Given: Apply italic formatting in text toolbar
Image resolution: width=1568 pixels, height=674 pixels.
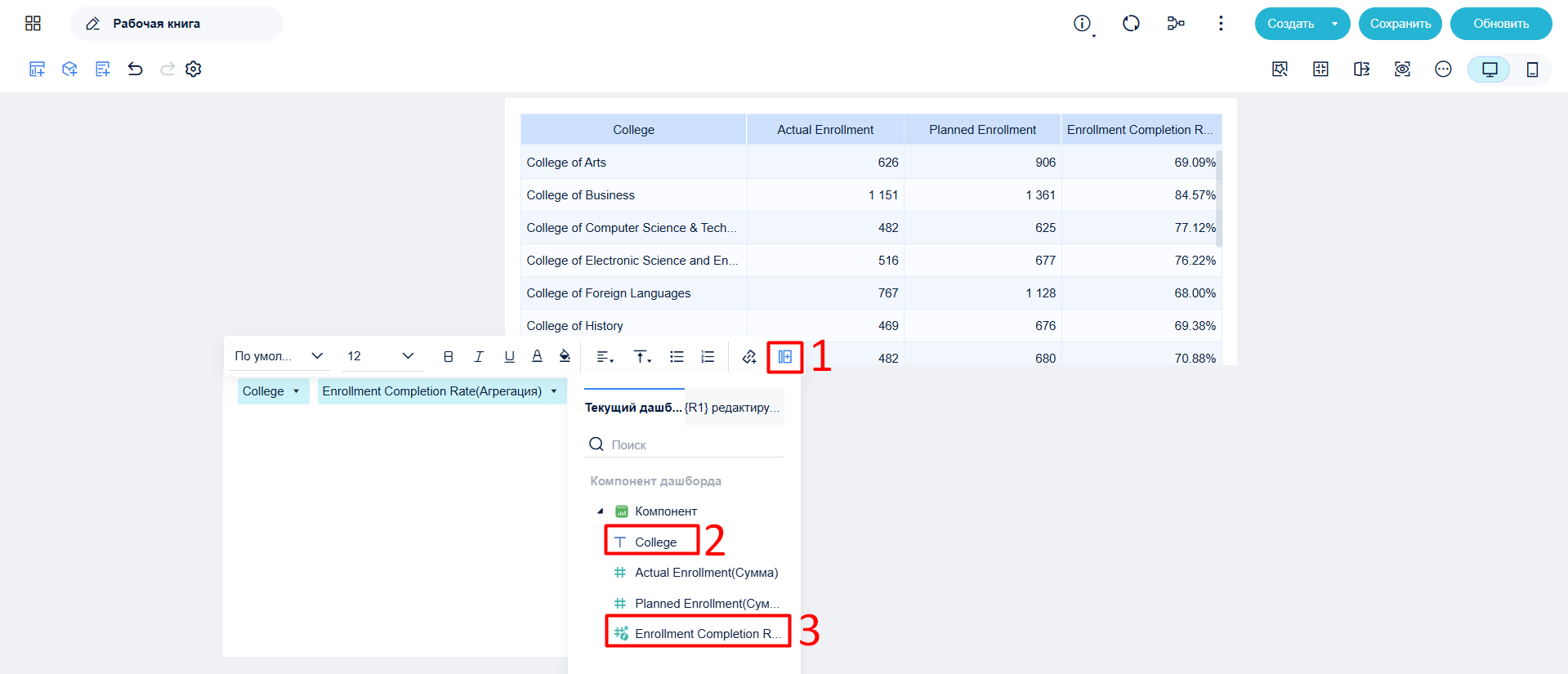Looking at the screenshot, I should point(479,356).
